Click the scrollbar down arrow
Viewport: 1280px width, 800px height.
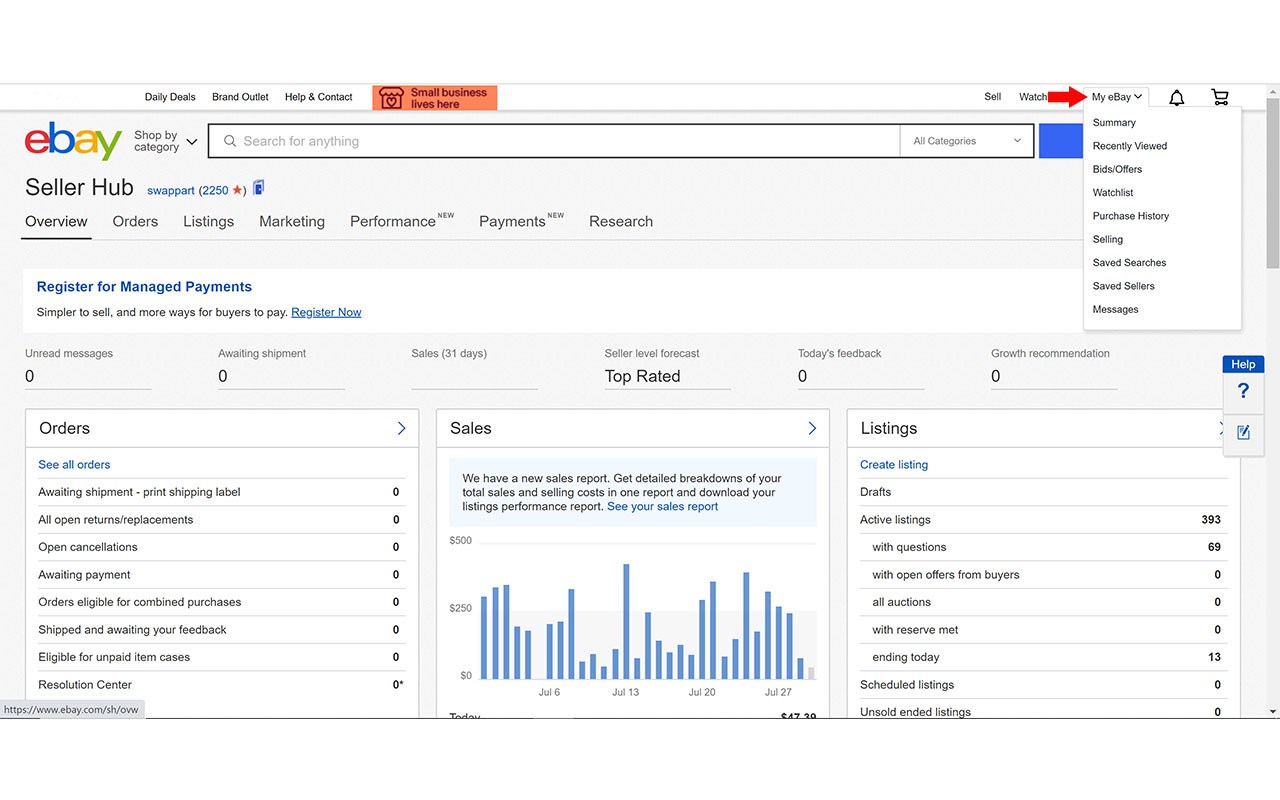(x=1272, y=711)
